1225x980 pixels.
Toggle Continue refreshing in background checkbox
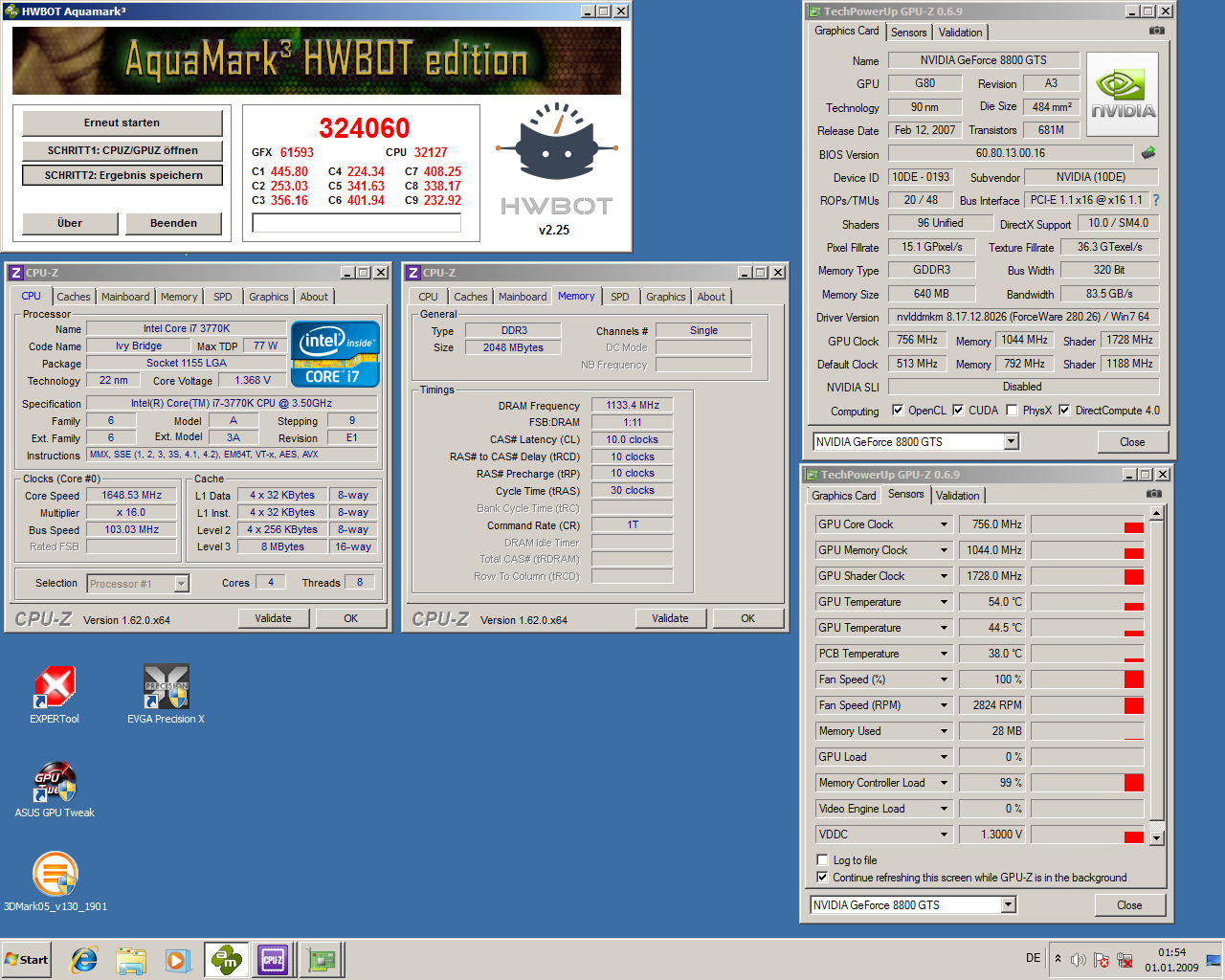[x=822, y=877]
